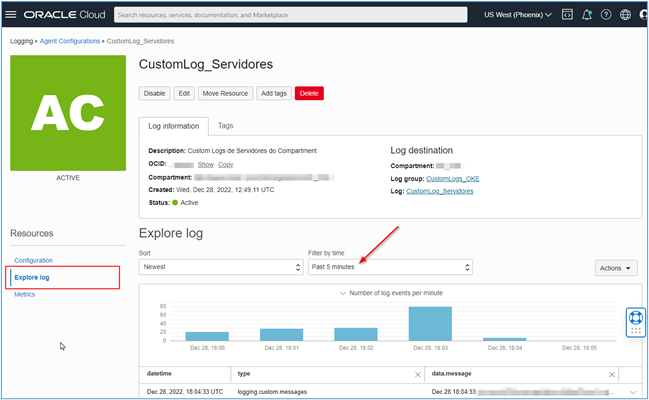Click the CustomLog_Servidores page title
Image resolution: width=649 pixels, height=400 pixels.
coord(206,64)
